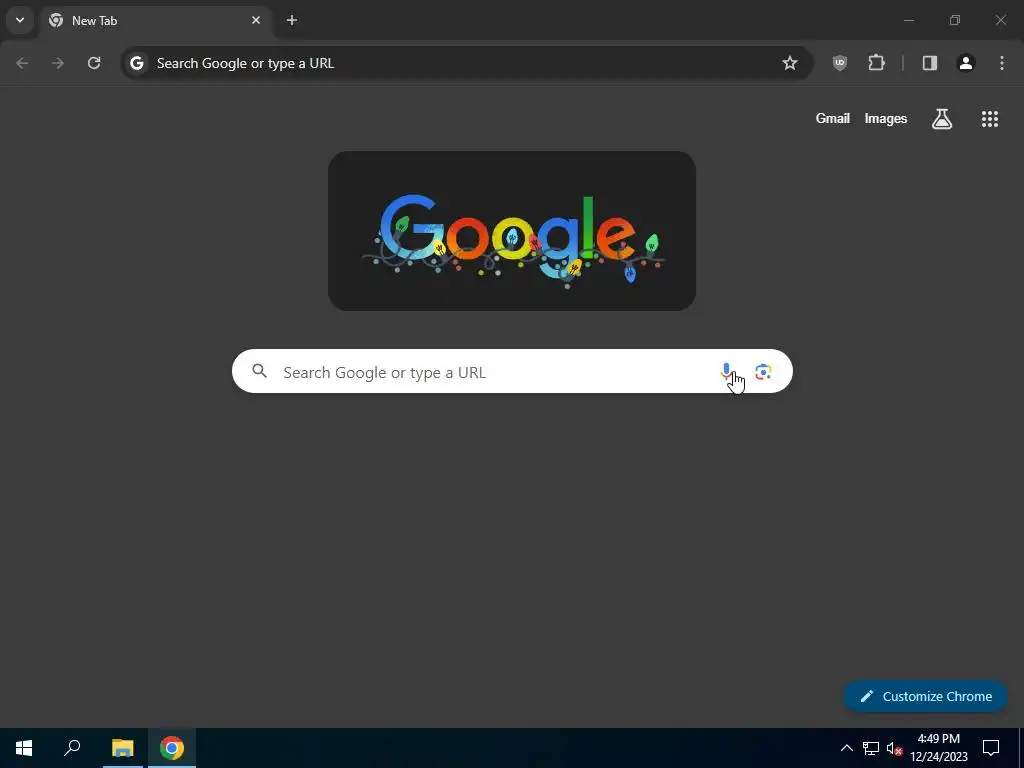1024x768 pixels.
Task: Select the New Tab tab
Action: click(156, 21)
